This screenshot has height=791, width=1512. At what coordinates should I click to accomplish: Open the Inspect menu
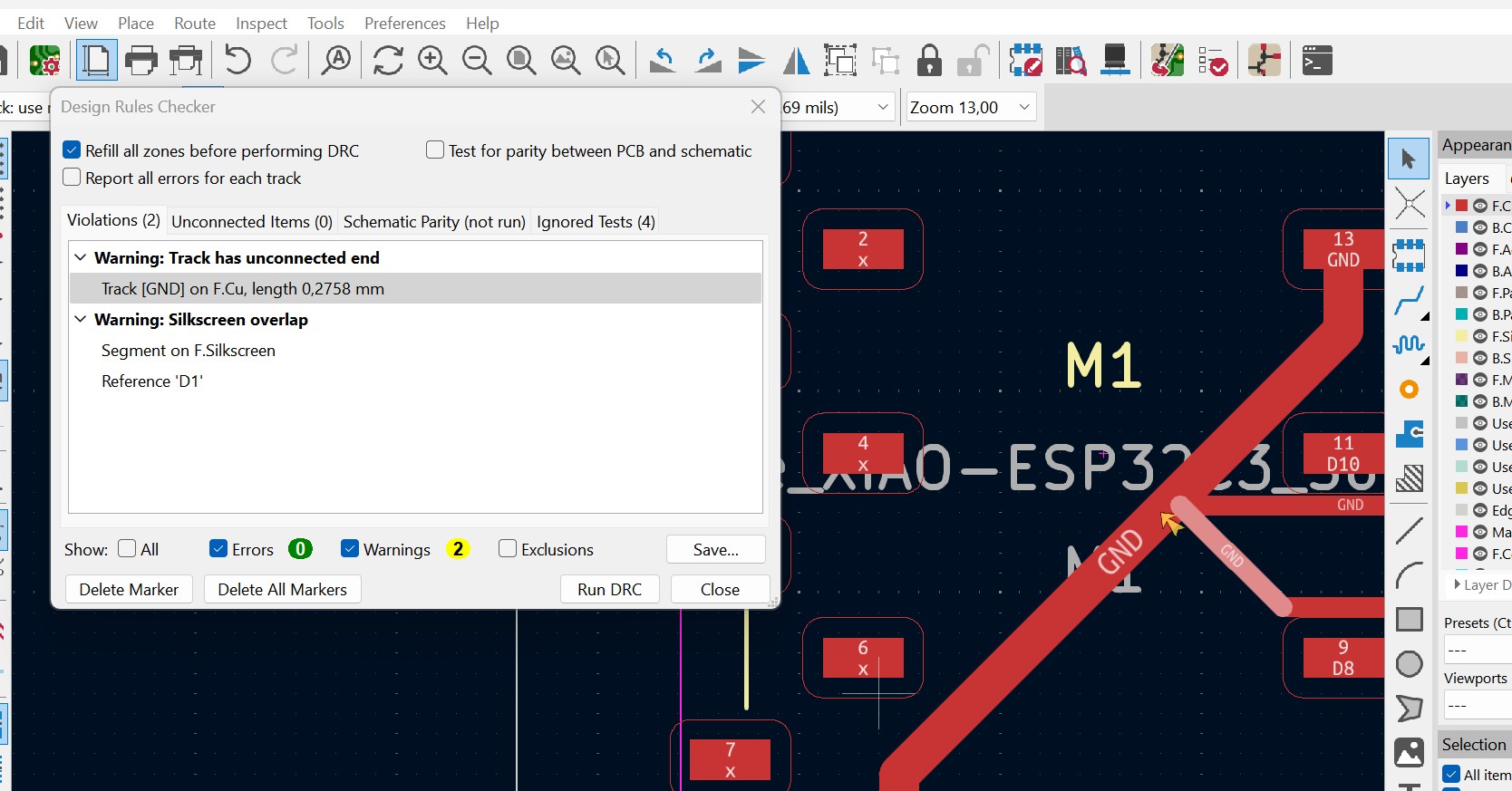[x=261, y=24]
